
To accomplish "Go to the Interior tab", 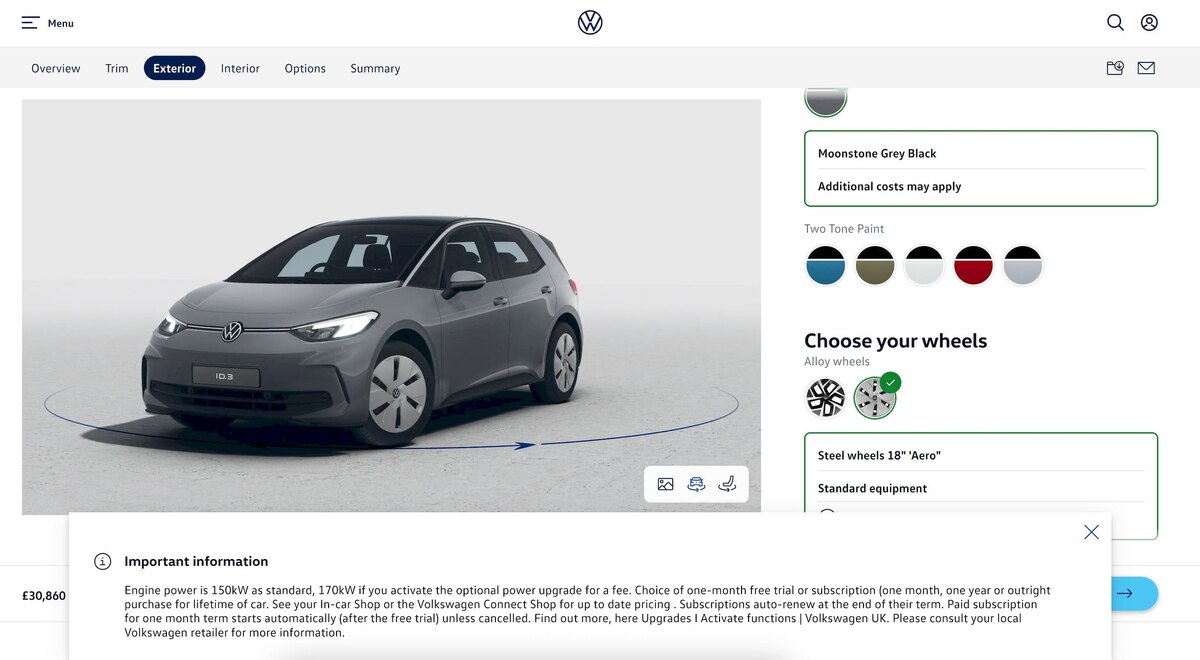I will click(x=240, y=68).
